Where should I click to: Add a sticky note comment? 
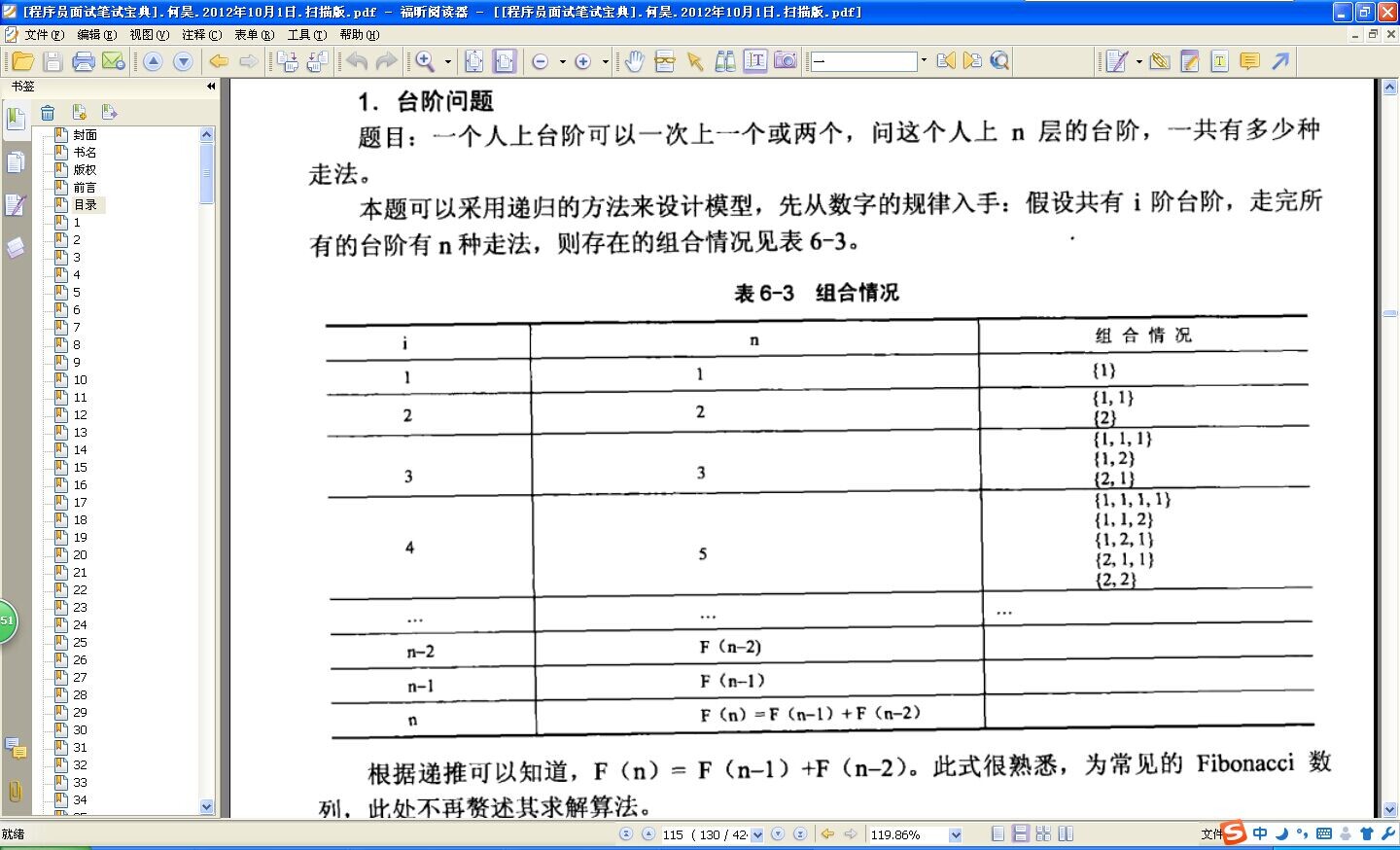coord(1249,61)
